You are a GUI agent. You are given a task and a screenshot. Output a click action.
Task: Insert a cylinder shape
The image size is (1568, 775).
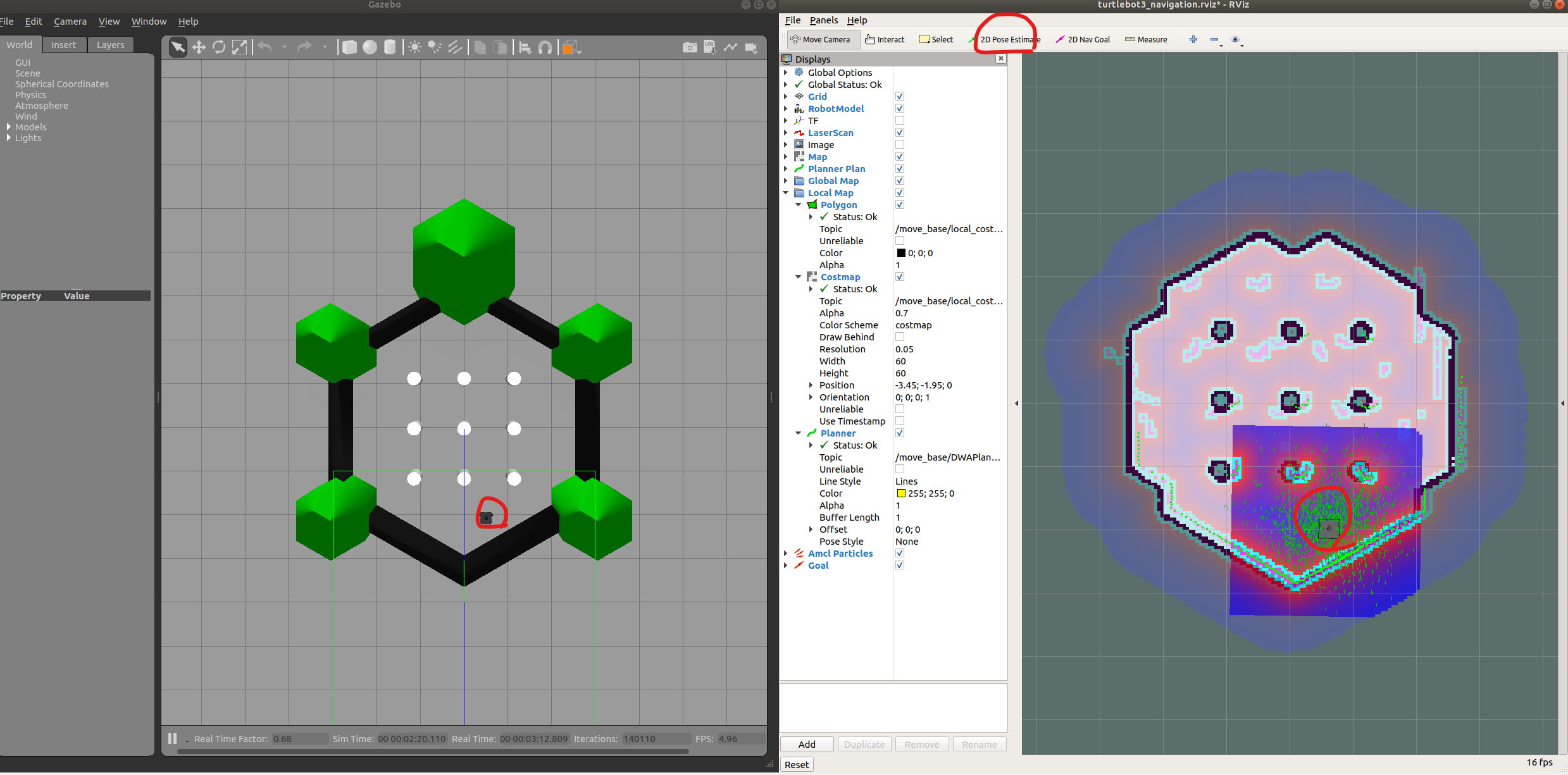click(x=390, y=47)
